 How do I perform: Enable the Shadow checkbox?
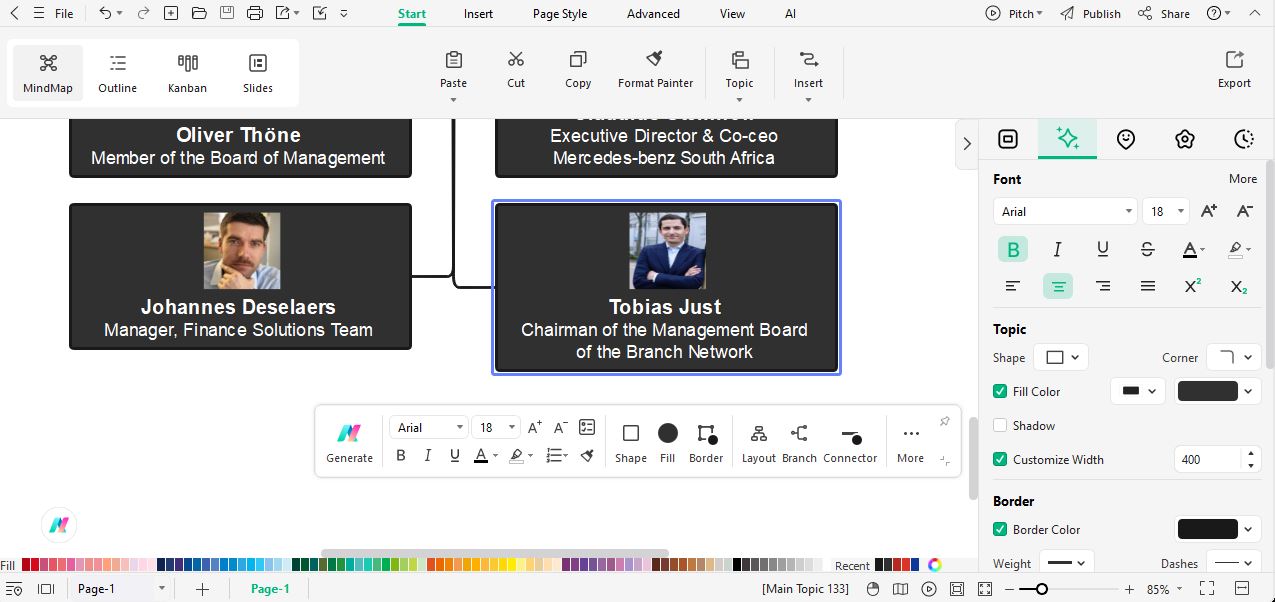1000,425
